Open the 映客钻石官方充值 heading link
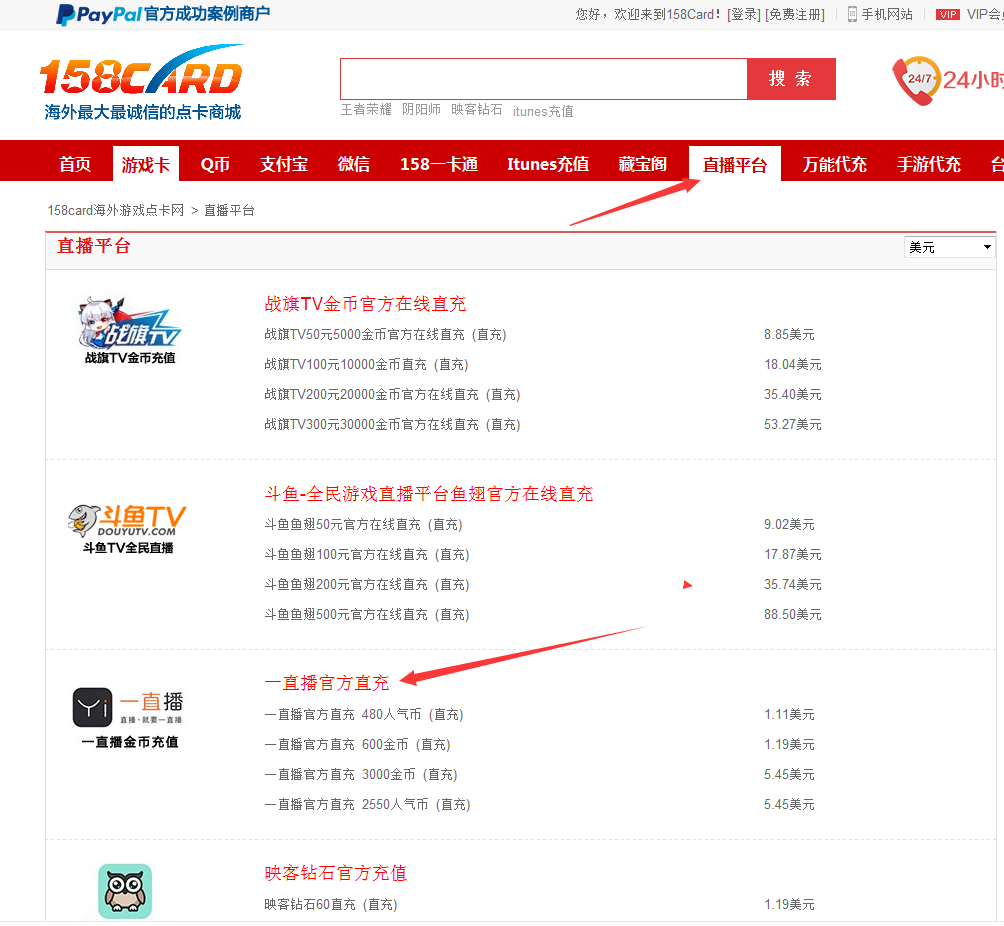The height and width of the screenshot is (926, 1004). point(336,873)
